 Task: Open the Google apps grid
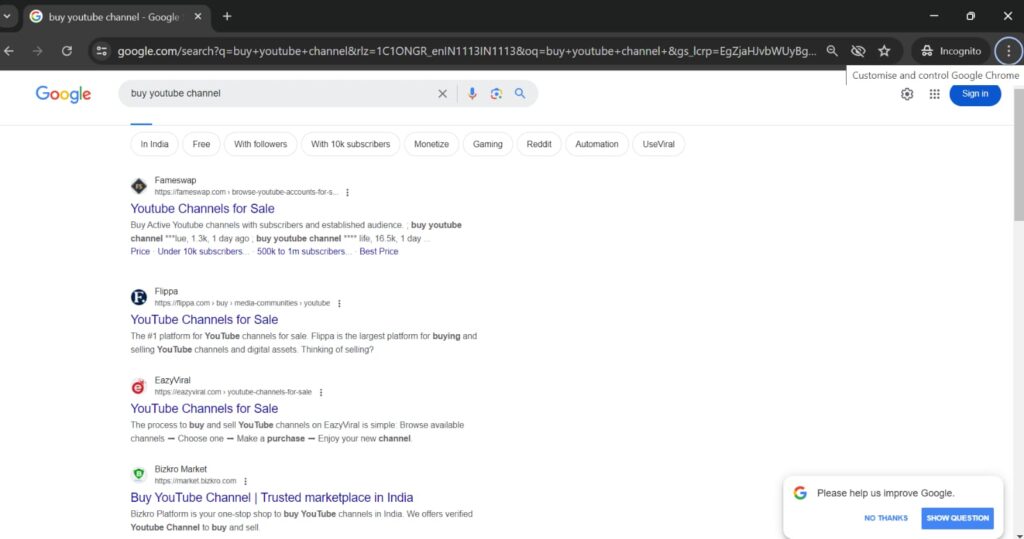pos(935,94)
